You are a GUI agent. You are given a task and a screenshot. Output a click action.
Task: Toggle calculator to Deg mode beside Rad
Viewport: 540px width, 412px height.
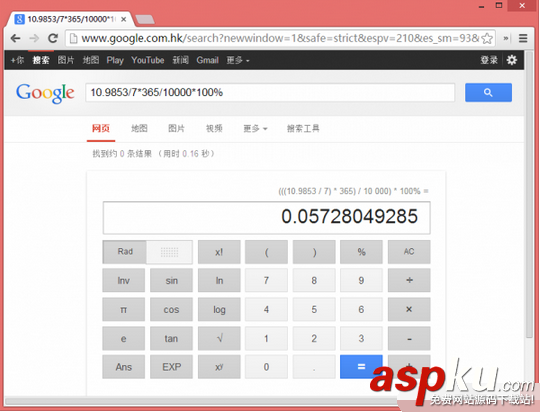169,252
